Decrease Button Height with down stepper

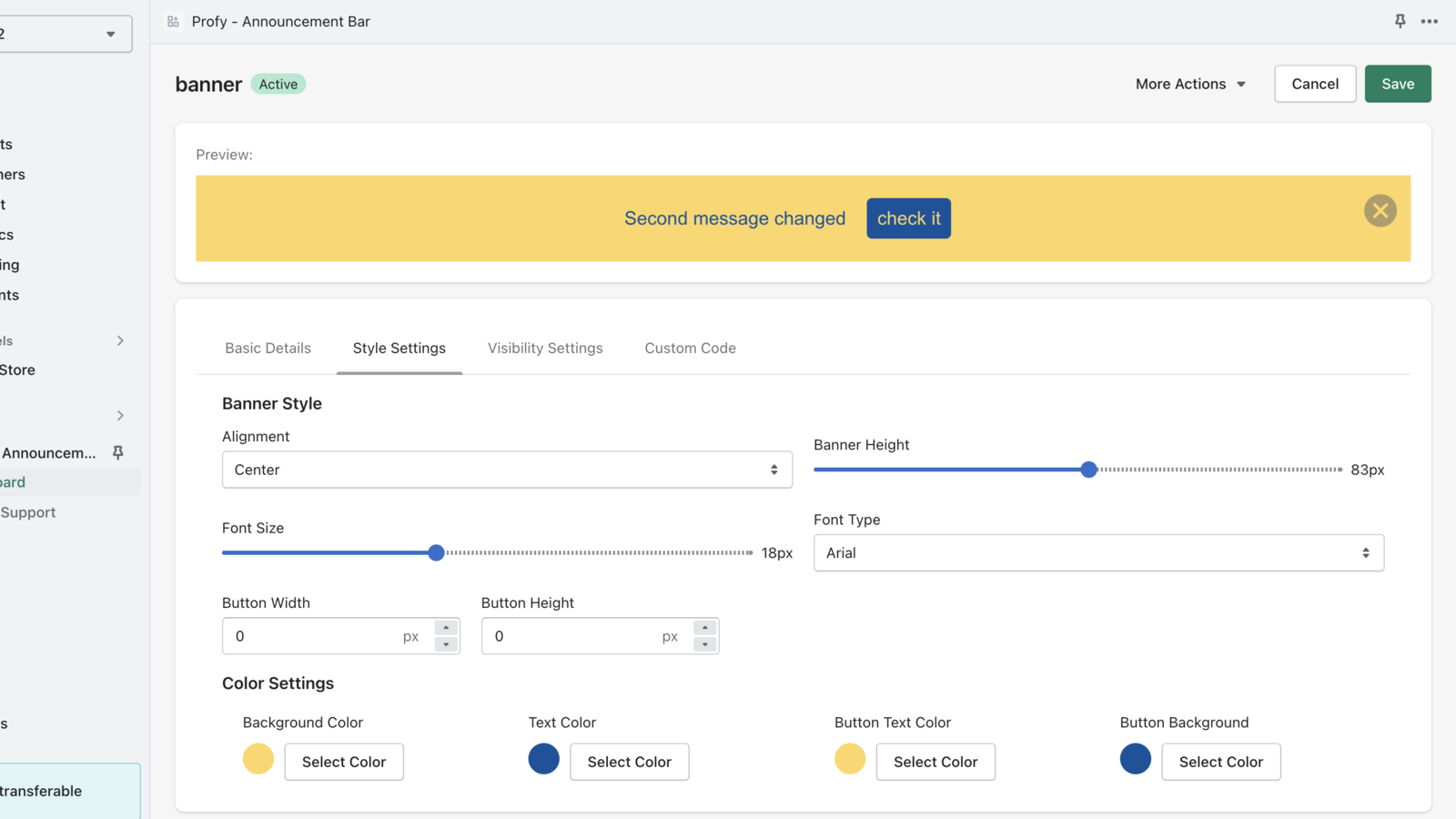[705, 644]
